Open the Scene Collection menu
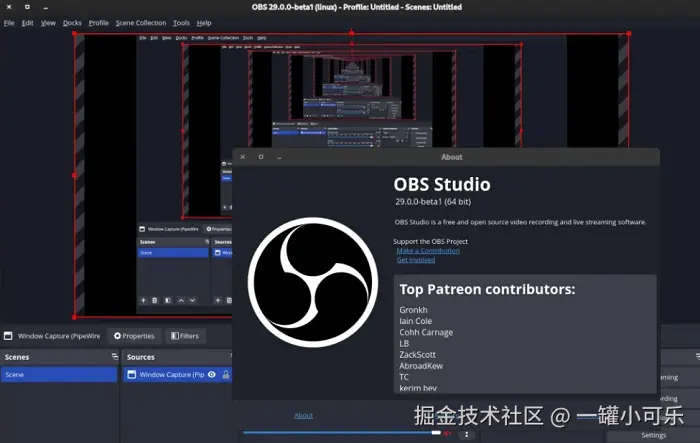The height and width of the screenshot is (443, 700). pos(141,23)
